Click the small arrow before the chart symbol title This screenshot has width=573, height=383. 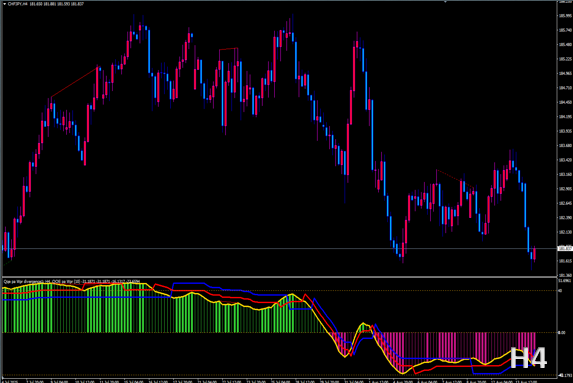point(4,4)
